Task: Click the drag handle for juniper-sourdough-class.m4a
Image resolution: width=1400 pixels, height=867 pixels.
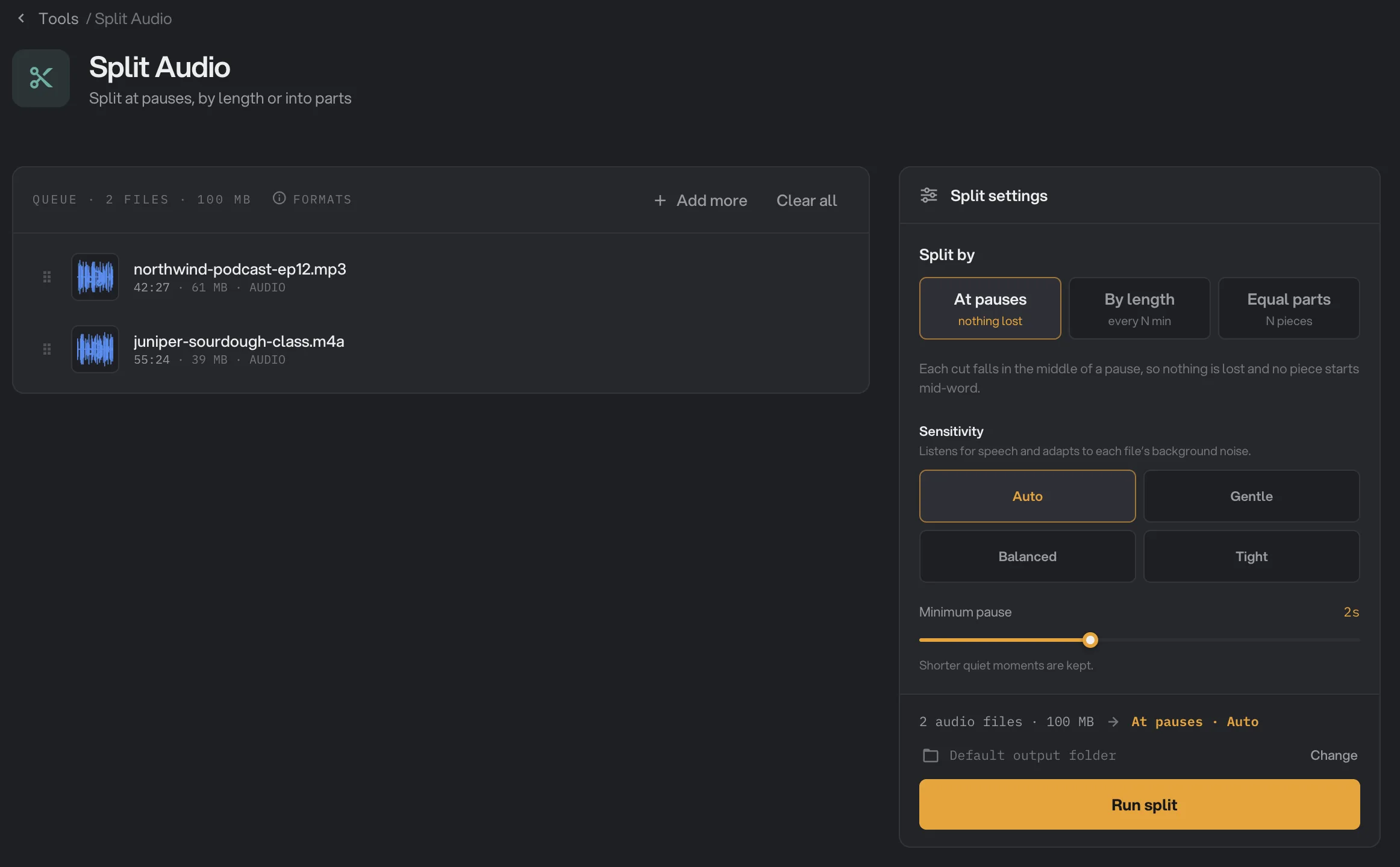Action: pyautogui.click(x=47, y=349)
